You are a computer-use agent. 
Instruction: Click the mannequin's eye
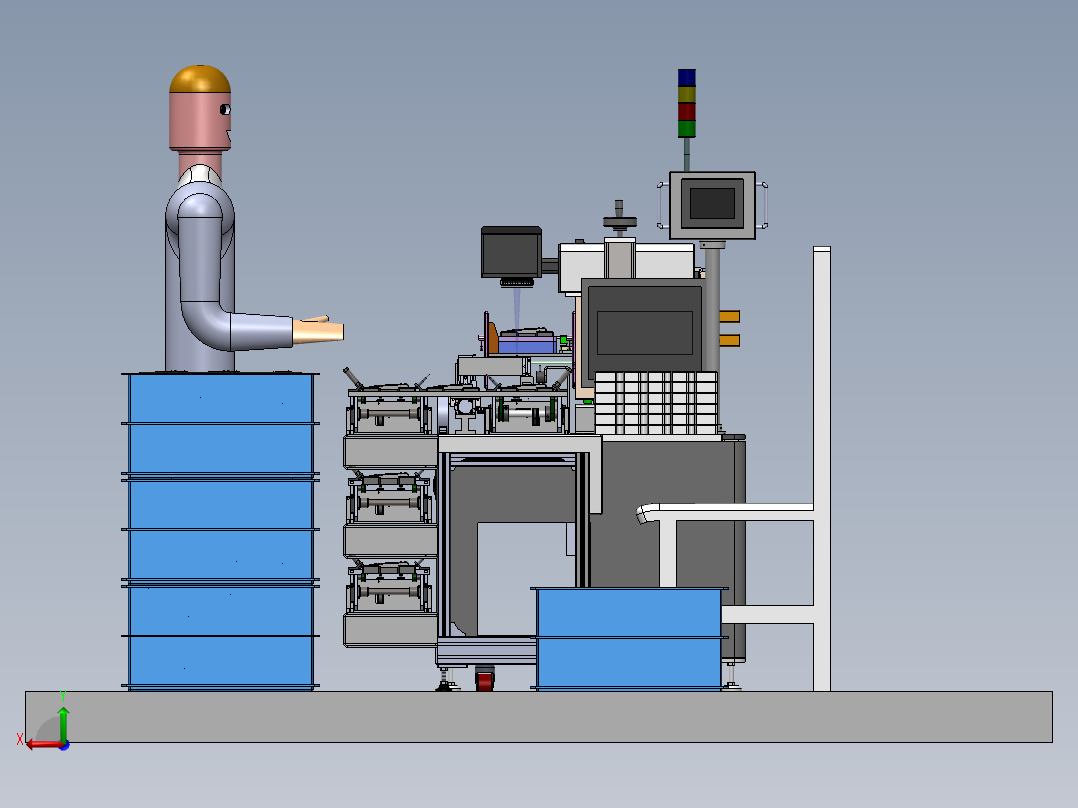point(225,109)
